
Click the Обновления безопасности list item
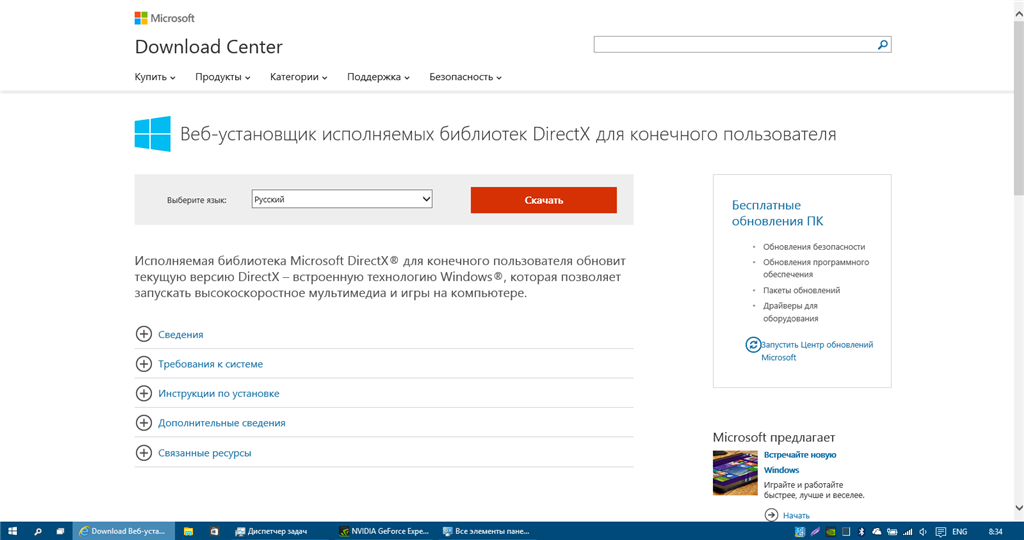click(x=814, y=247)
